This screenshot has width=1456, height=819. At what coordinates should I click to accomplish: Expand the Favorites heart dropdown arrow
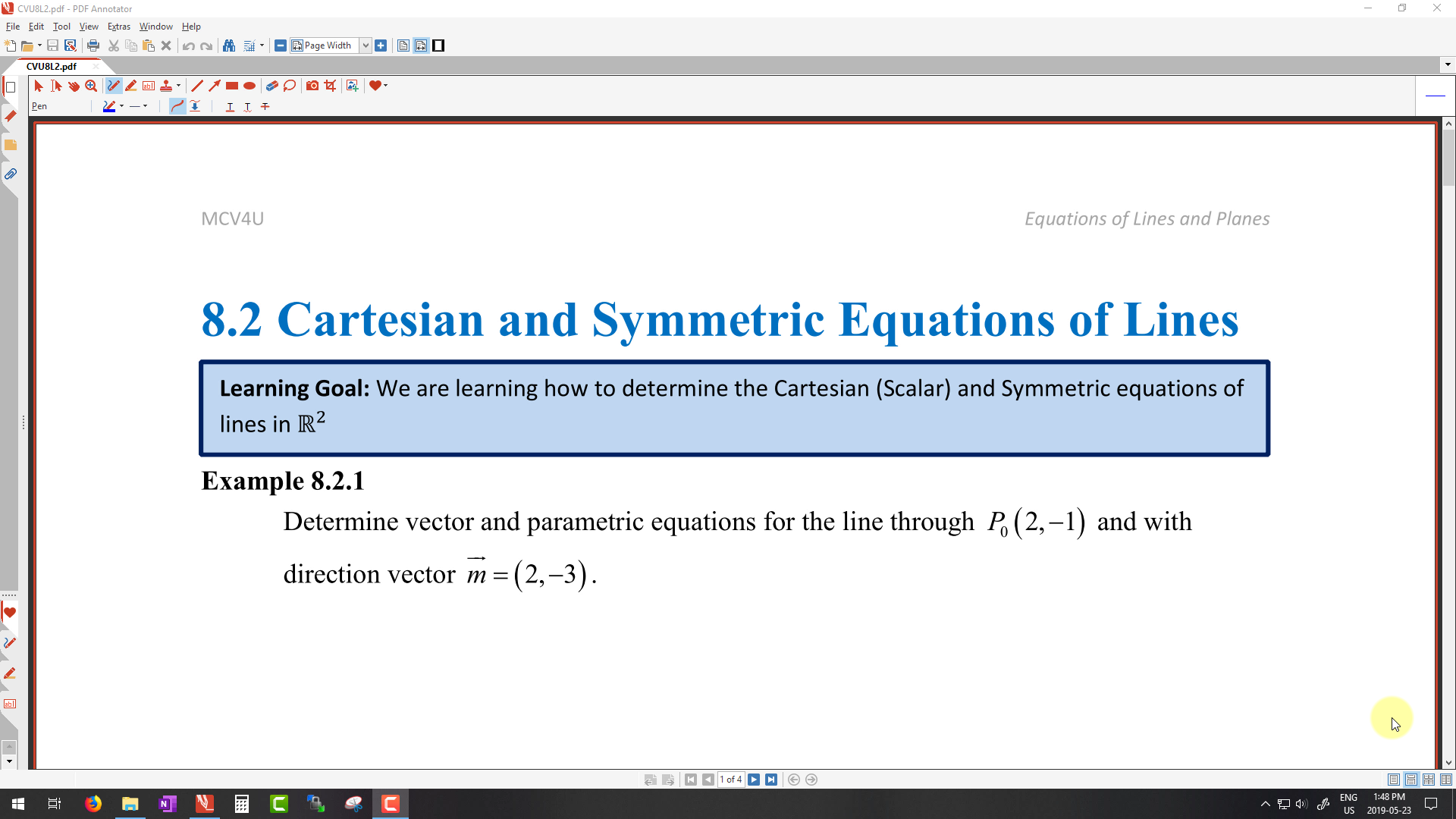tap(386, 86)
